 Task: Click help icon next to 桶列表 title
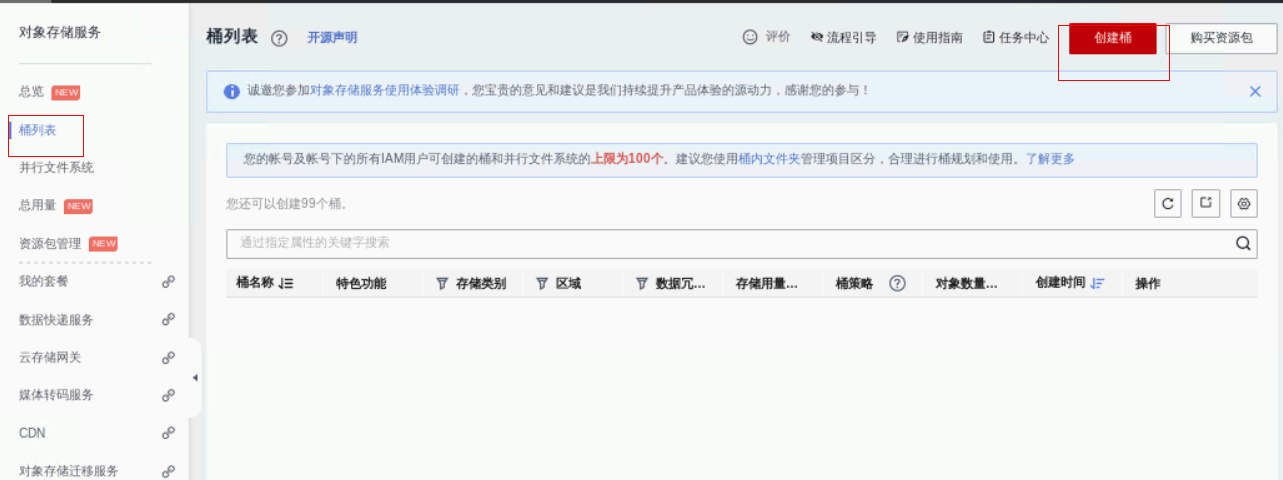279,38
